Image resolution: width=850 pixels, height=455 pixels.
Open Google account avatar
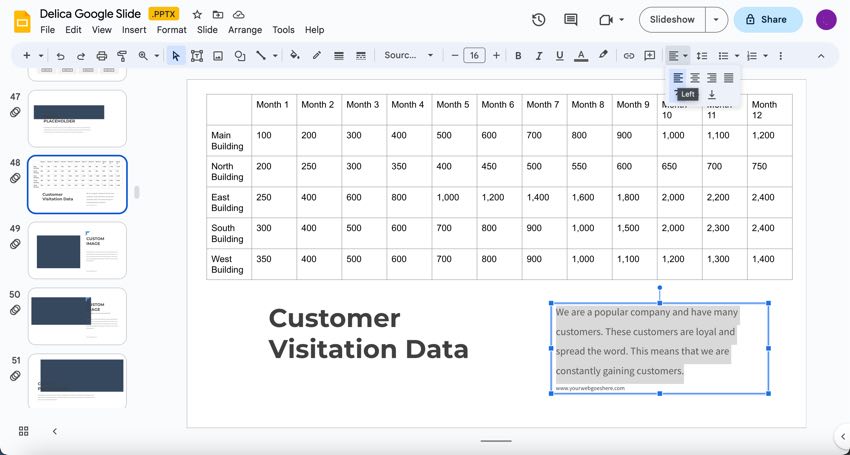pos(826,20)
